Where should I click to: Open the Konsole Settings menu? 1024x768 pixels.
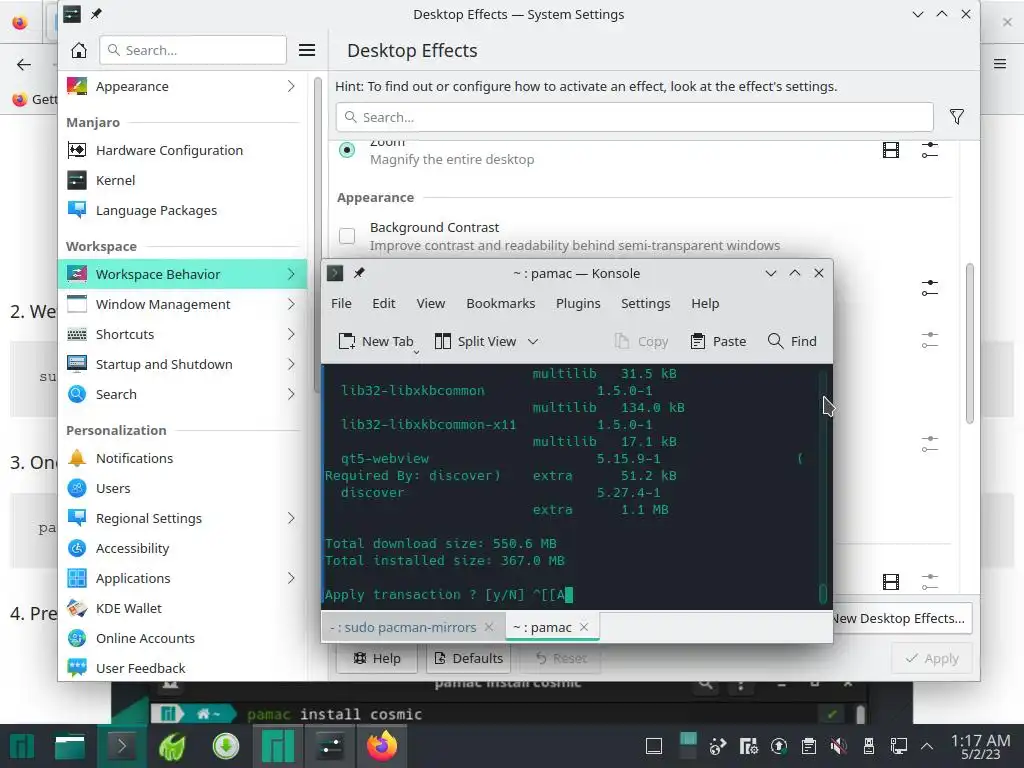[645, 304]
